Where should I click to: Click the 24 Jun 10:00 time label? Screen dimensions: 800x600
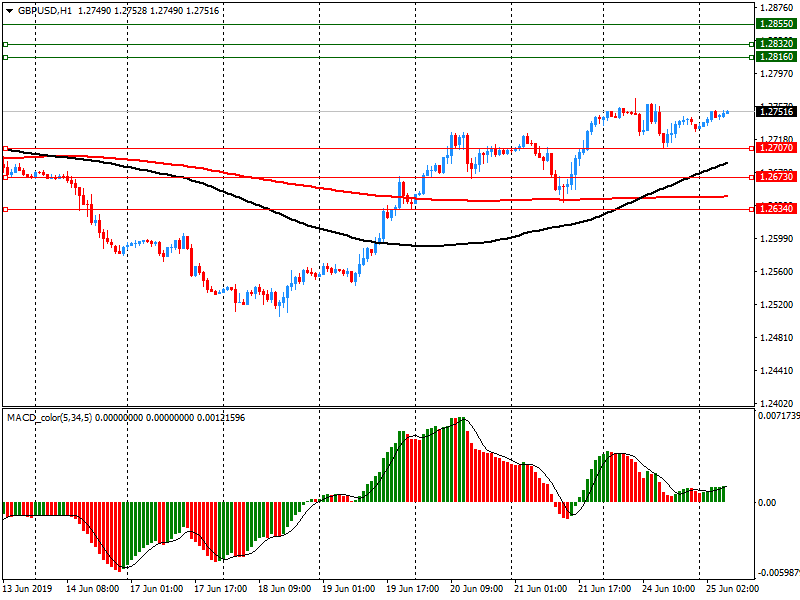coord(668,589)
